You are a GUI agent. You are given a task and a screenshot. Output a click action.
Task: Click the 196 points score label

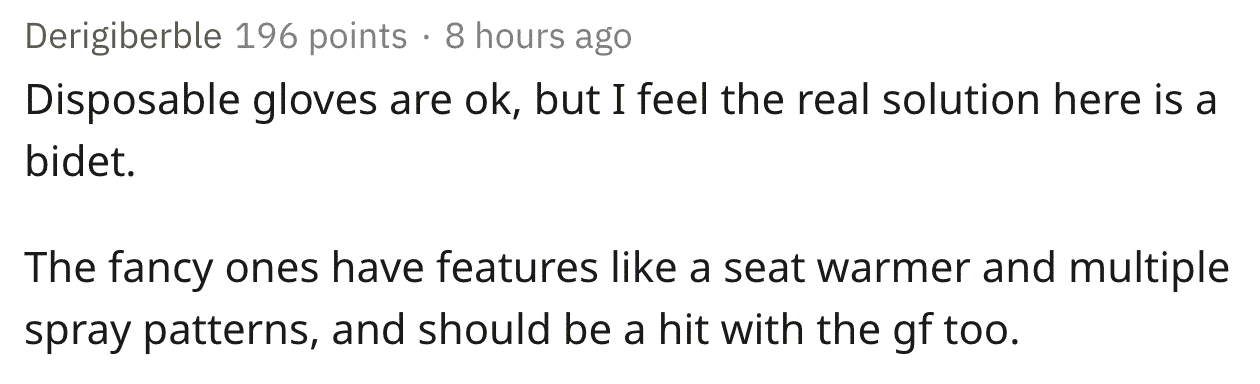(x=321, y=37)
